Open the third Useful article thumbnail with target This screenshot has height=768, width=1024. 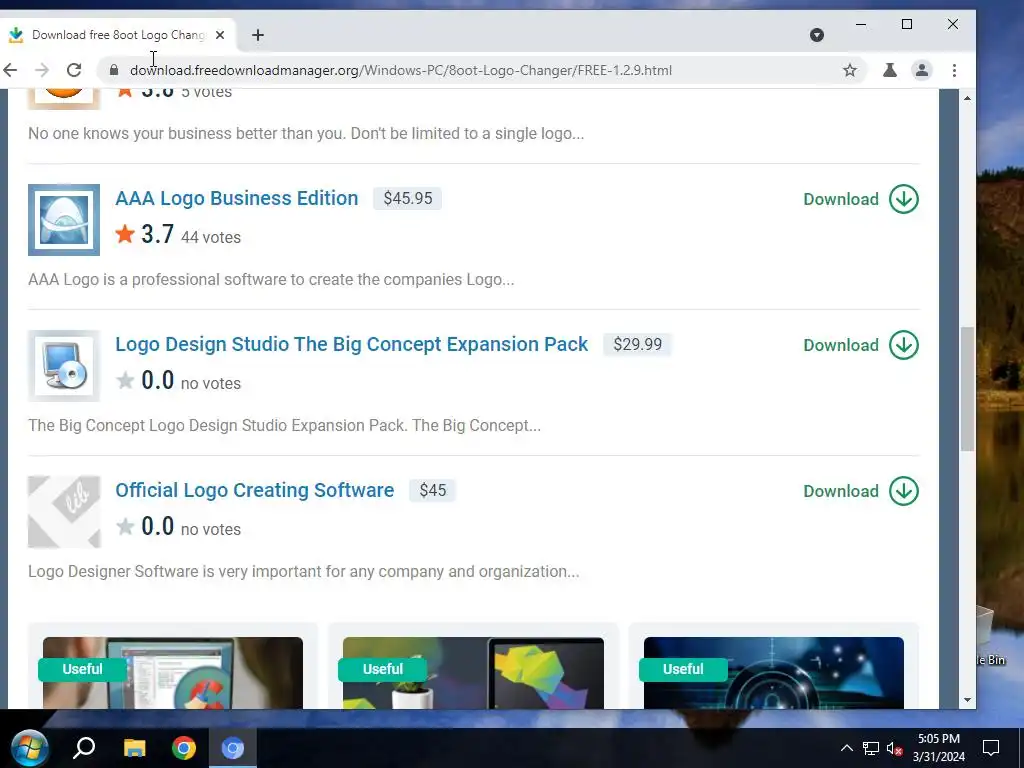click(774, 673)
